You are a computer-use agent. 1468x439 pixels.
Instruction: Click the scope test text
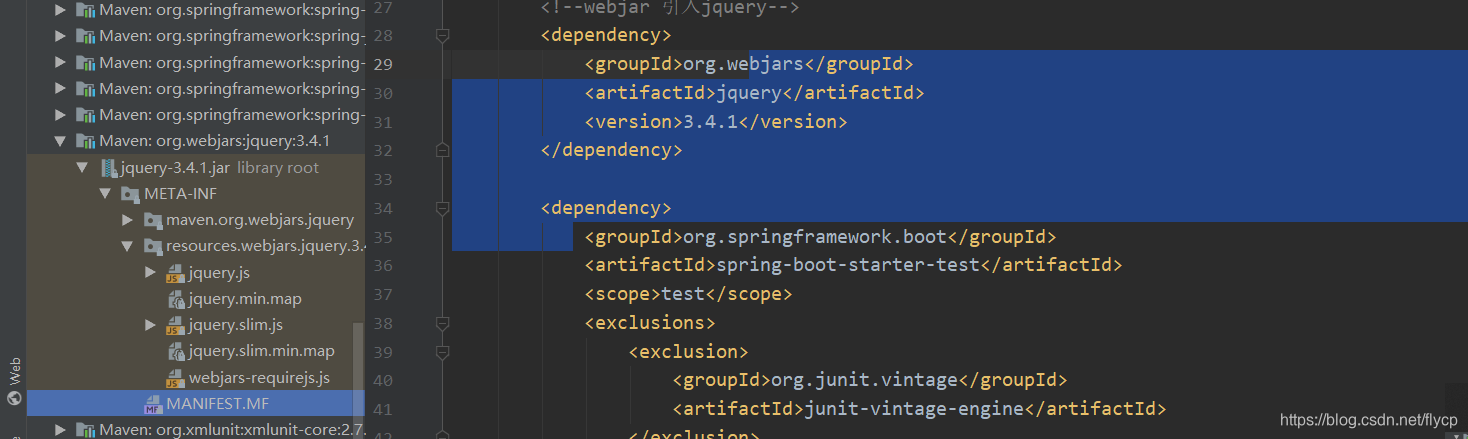683,294
